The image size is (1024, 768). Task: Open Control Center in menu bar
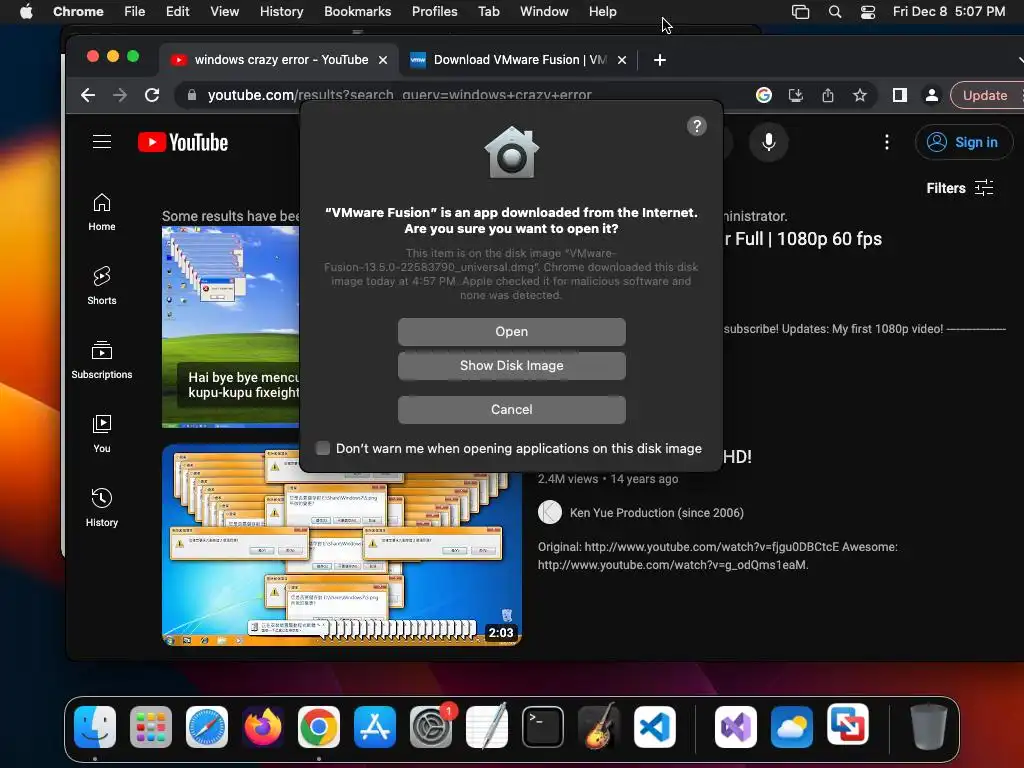coord(868,11)
